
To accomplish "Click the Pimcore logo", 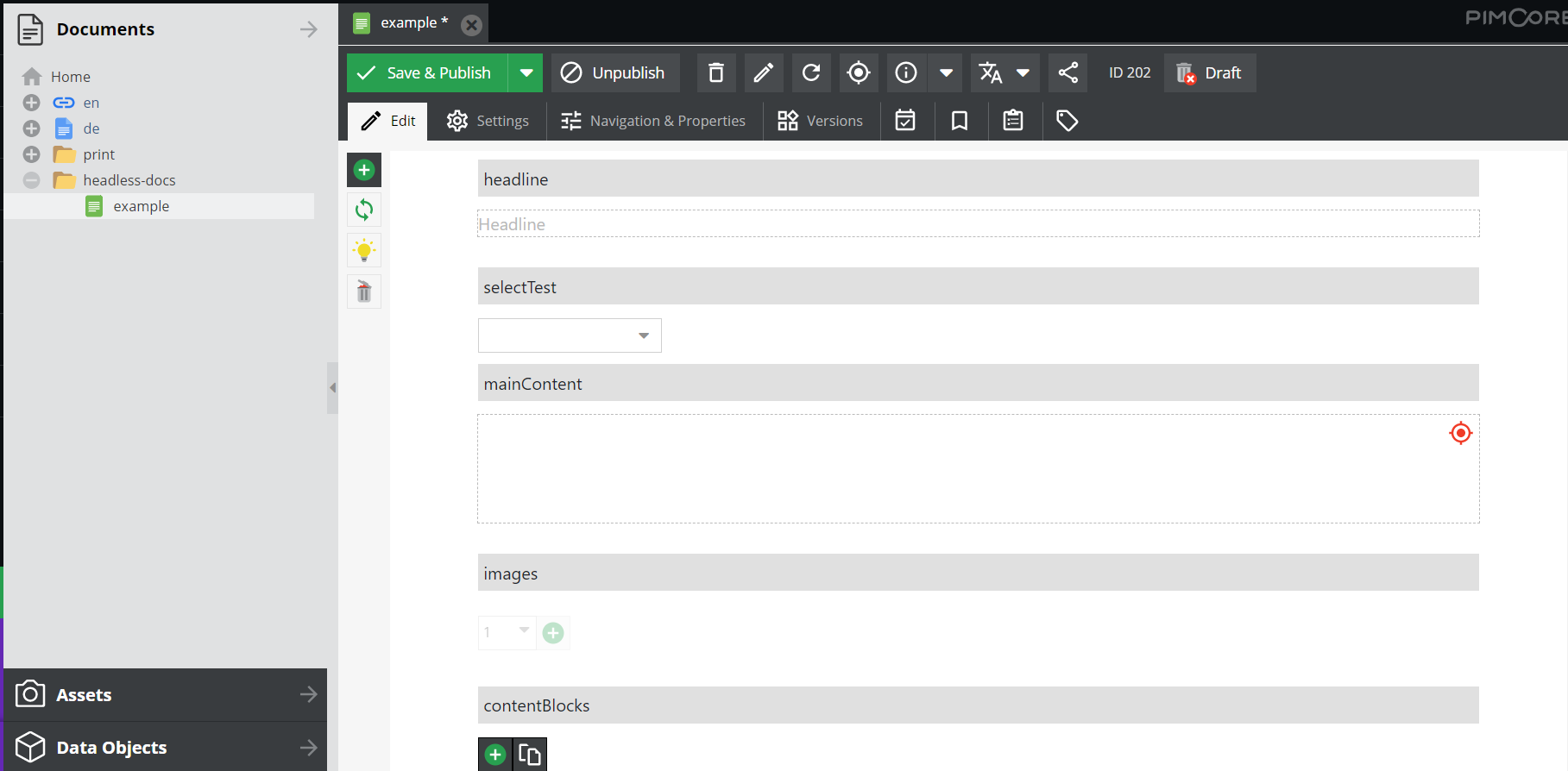I will point(1516,17).
